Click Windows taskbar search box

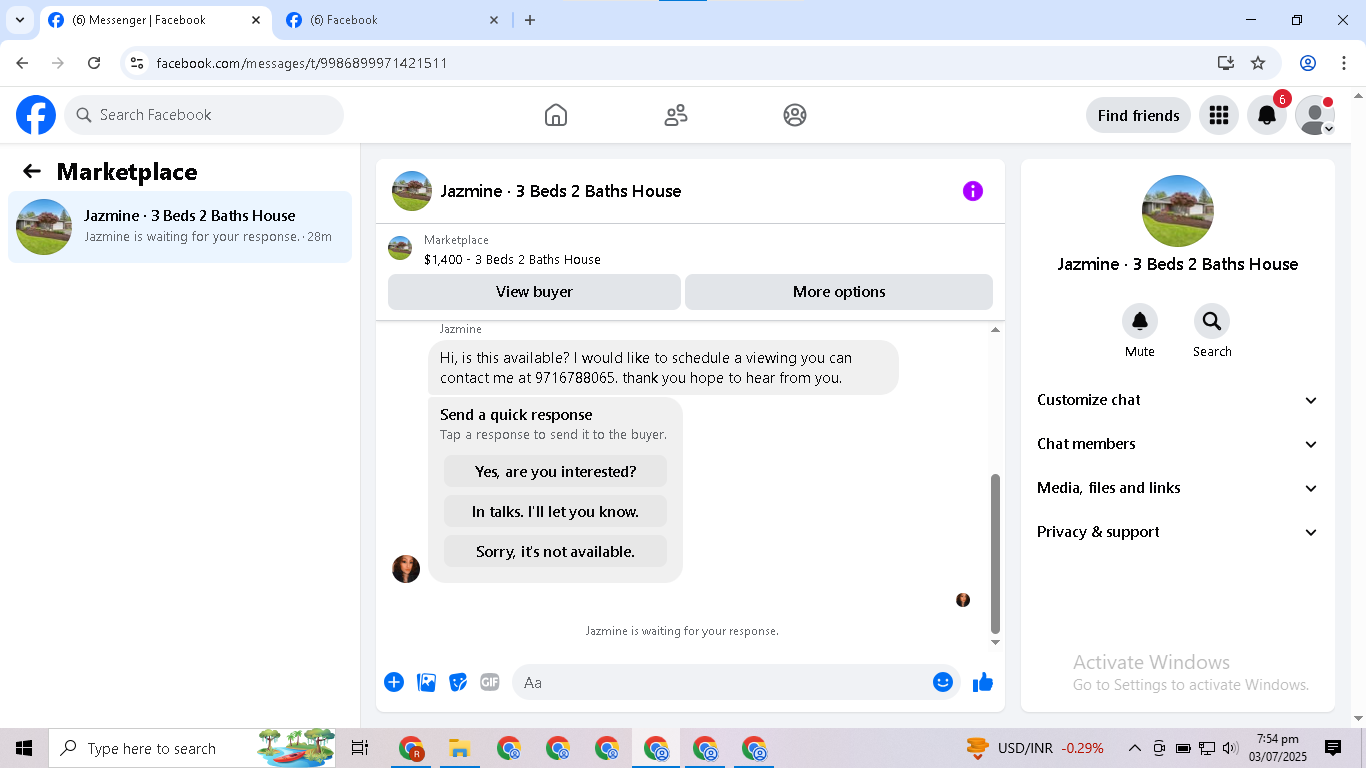pyautogui.click(x=193, y=748)
